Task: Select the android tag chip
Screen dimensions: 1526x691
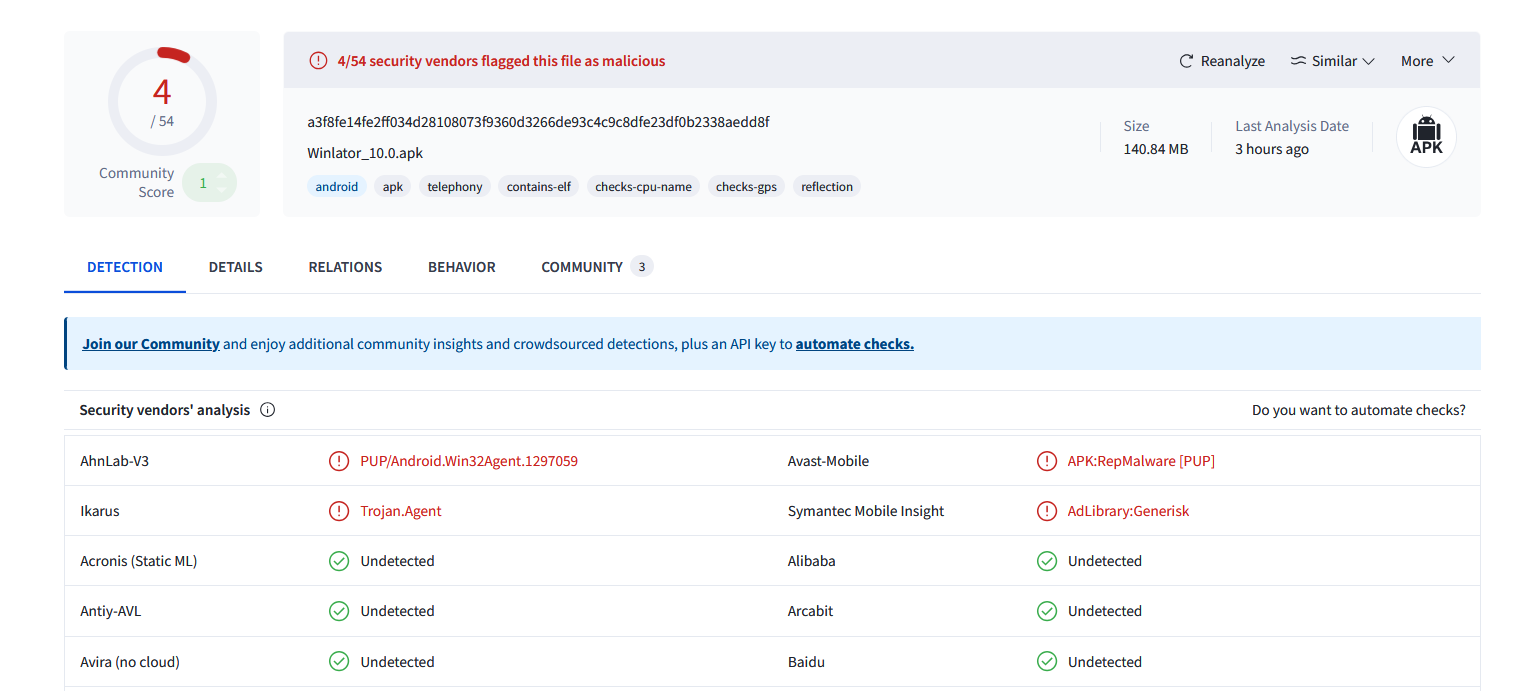Action: pos(337,187)
